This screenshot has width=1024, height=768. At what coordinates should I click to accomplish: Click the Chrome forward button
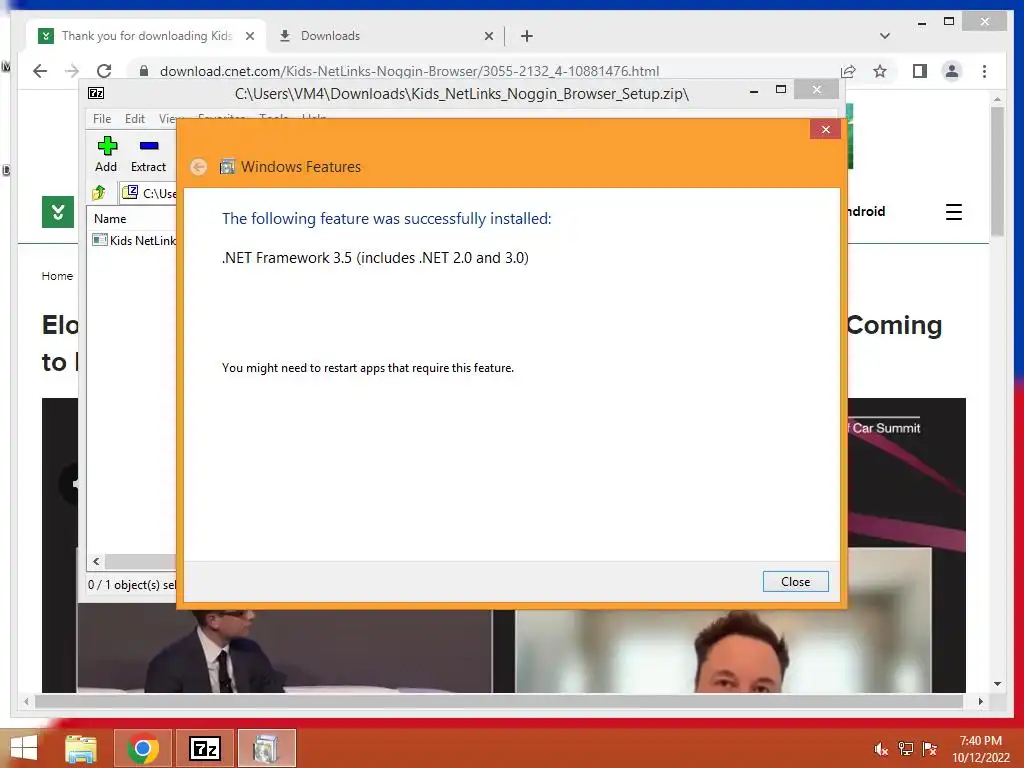pos(72,71)
